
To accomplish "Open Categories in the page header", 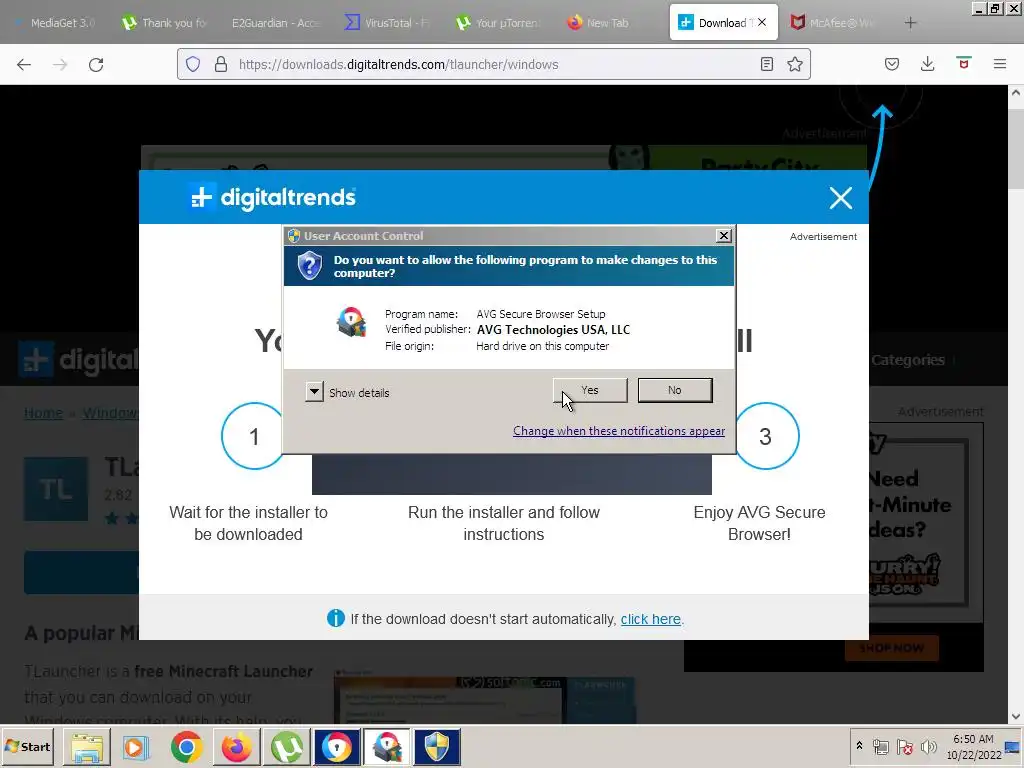I will tap(908, 360).
